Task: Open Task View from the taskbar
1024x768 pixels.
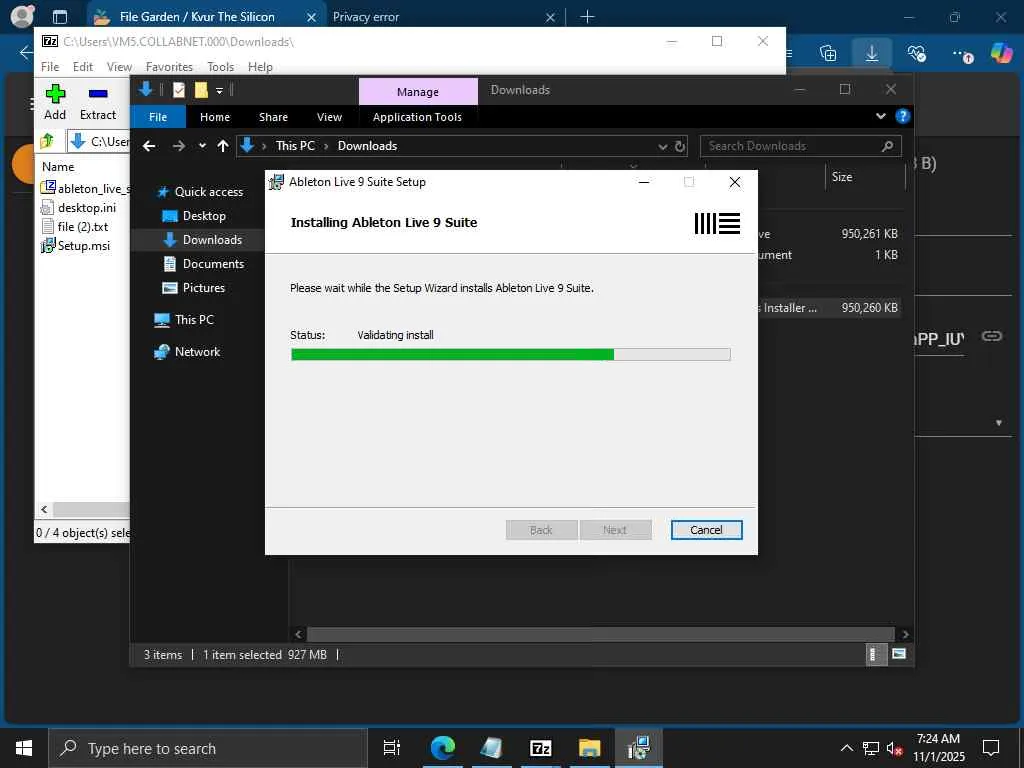Action: (x=392, y=748)
